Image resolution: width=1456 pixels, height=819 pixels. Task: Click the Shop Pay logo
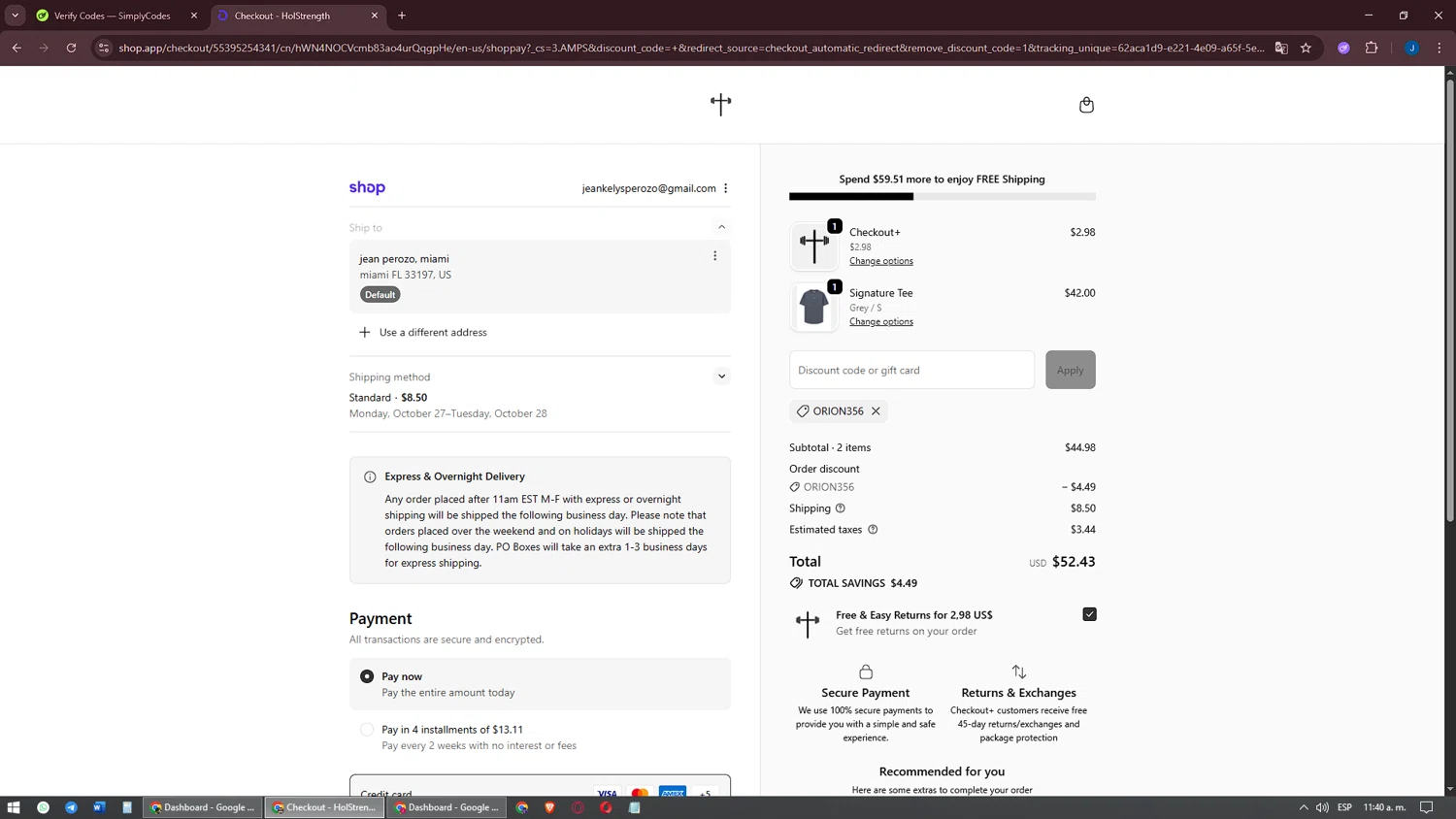[x=367, y=187]
